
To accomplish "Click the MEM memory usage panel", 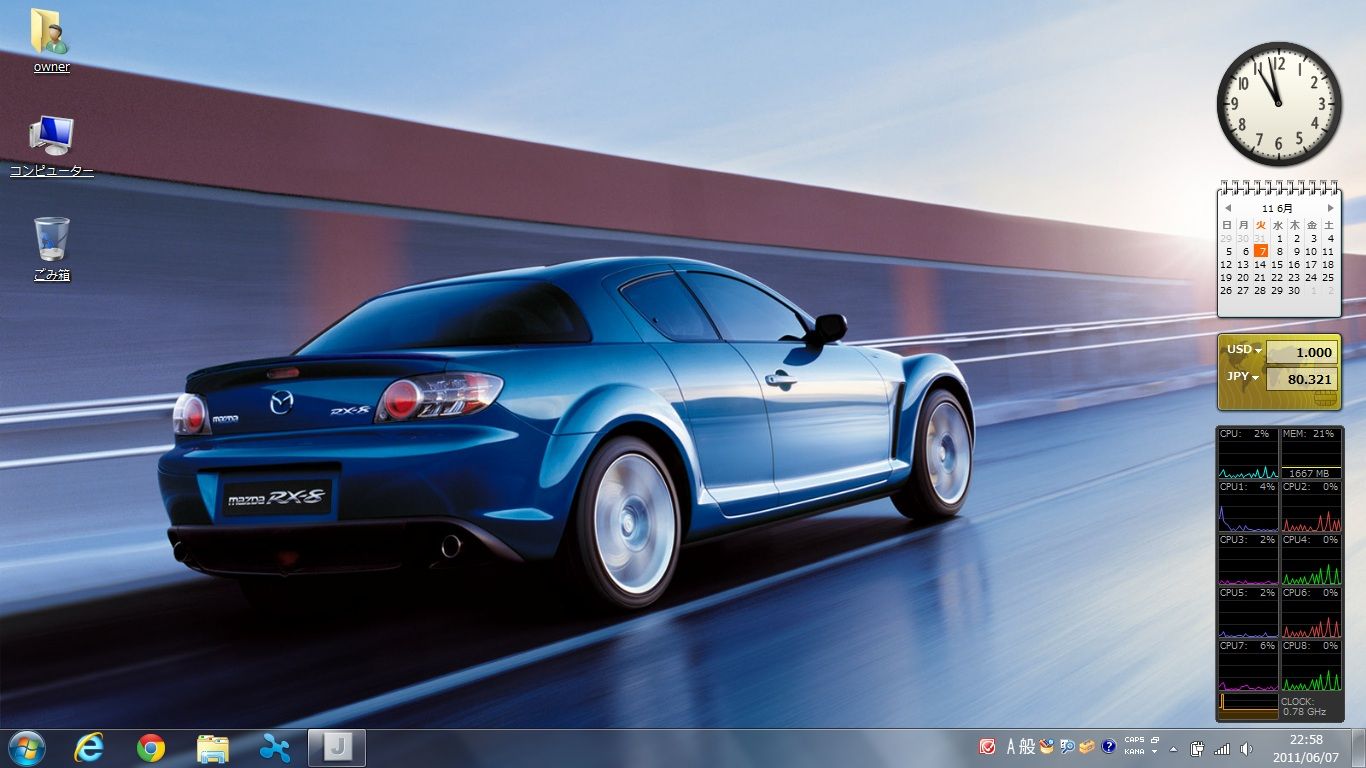I will click(x=1311, y=454).
